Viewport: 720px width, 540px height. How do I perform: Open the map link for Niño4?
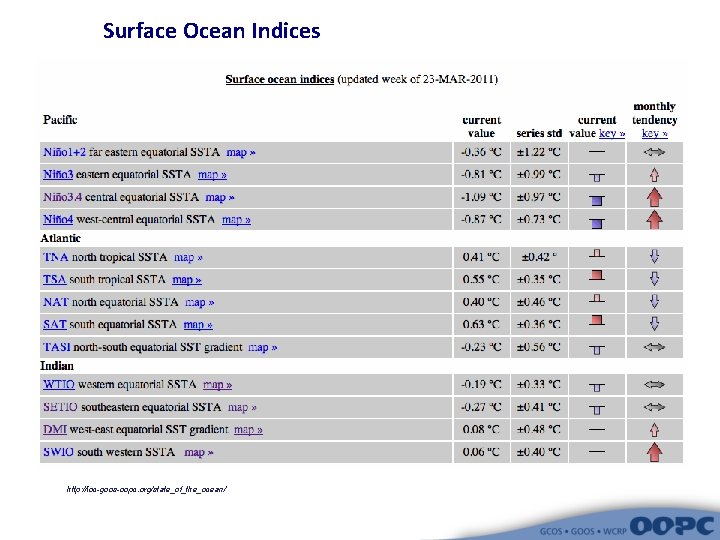(236, 219)
